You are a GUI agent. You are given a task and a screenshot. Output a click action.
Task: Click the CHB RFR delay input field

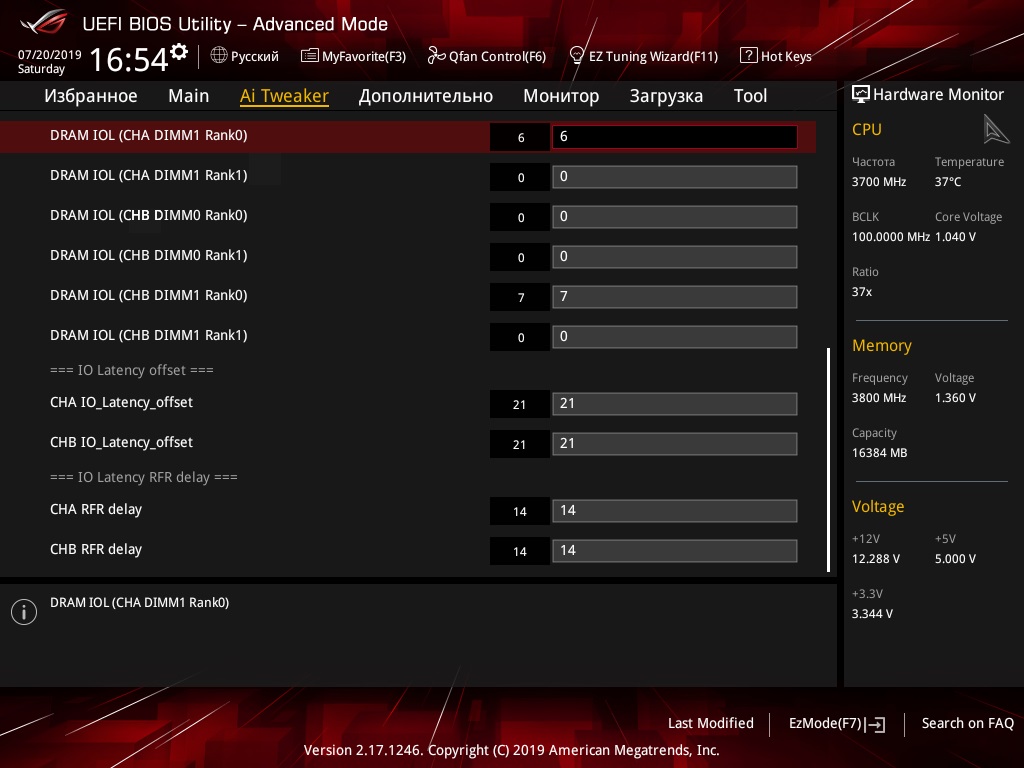[x=675, y=551]
